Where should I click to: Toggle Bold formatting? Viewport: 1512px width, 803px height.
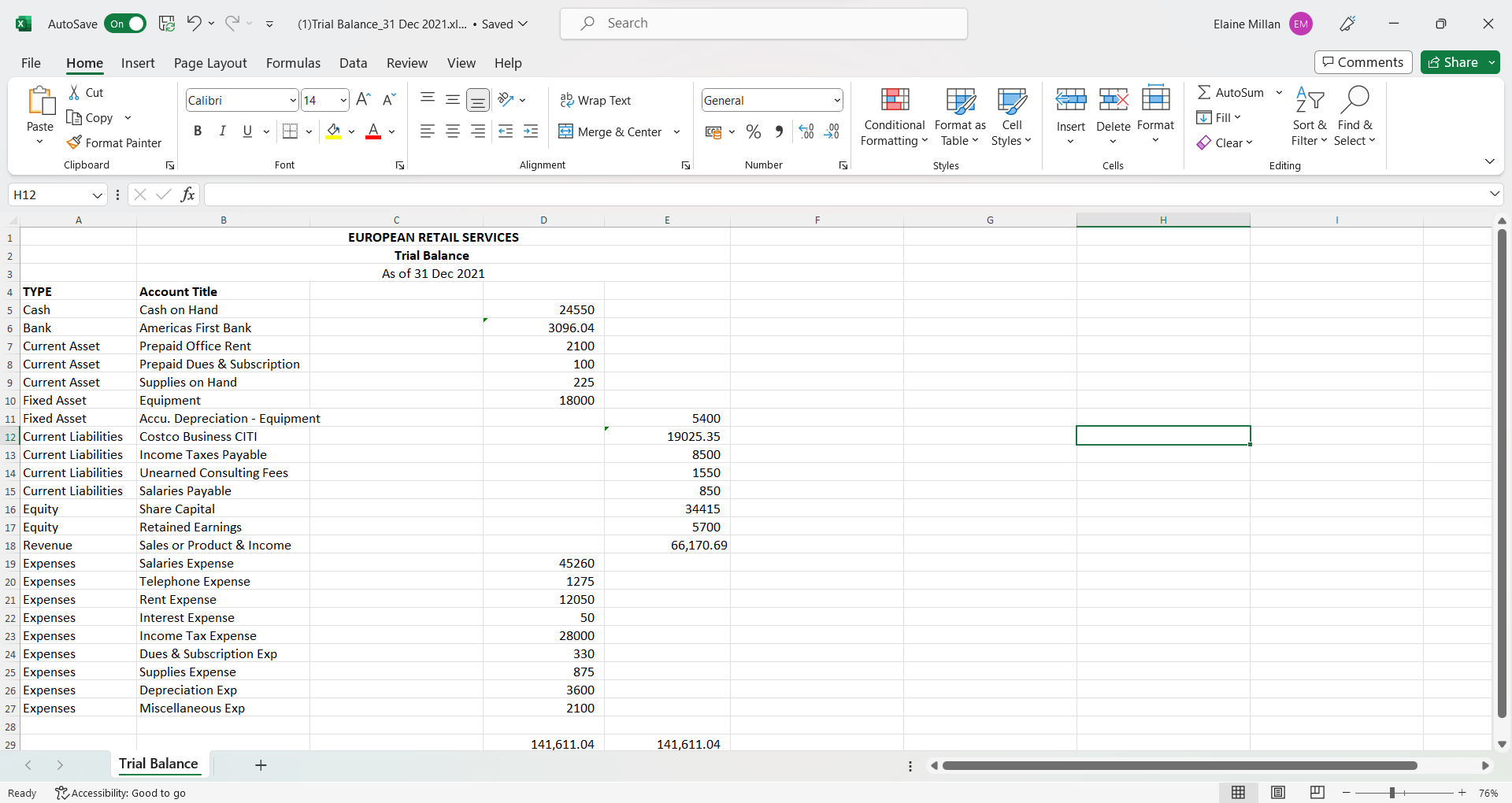point(198,131)
